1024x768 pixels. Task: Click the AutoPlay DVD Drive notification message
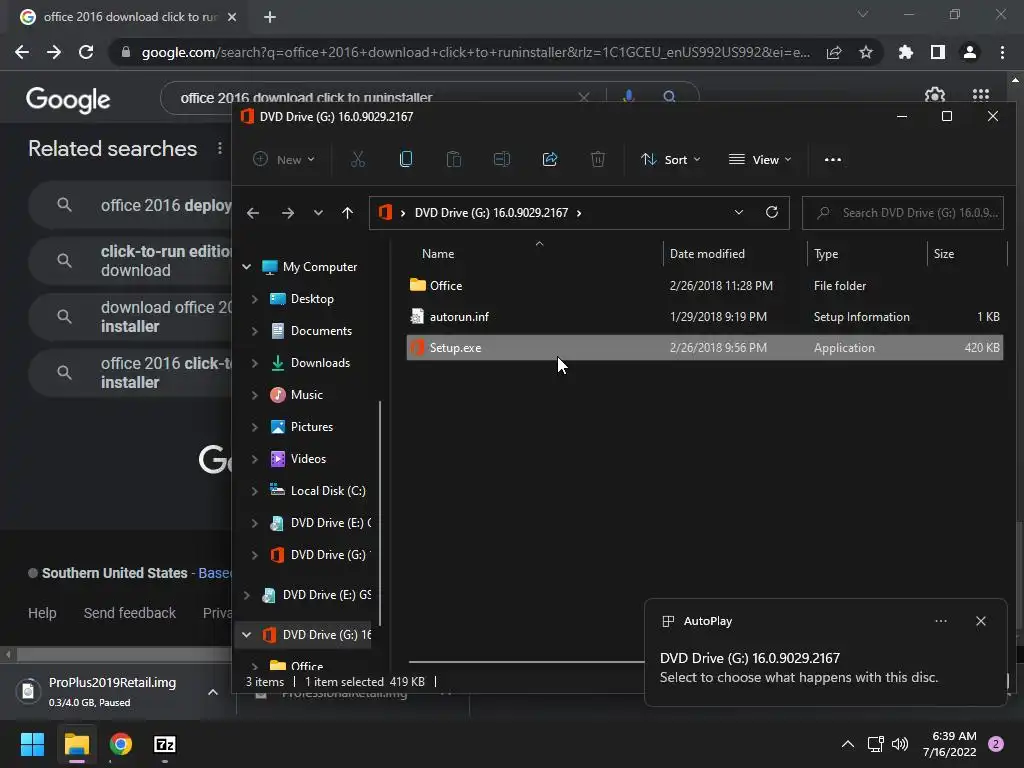798,667
